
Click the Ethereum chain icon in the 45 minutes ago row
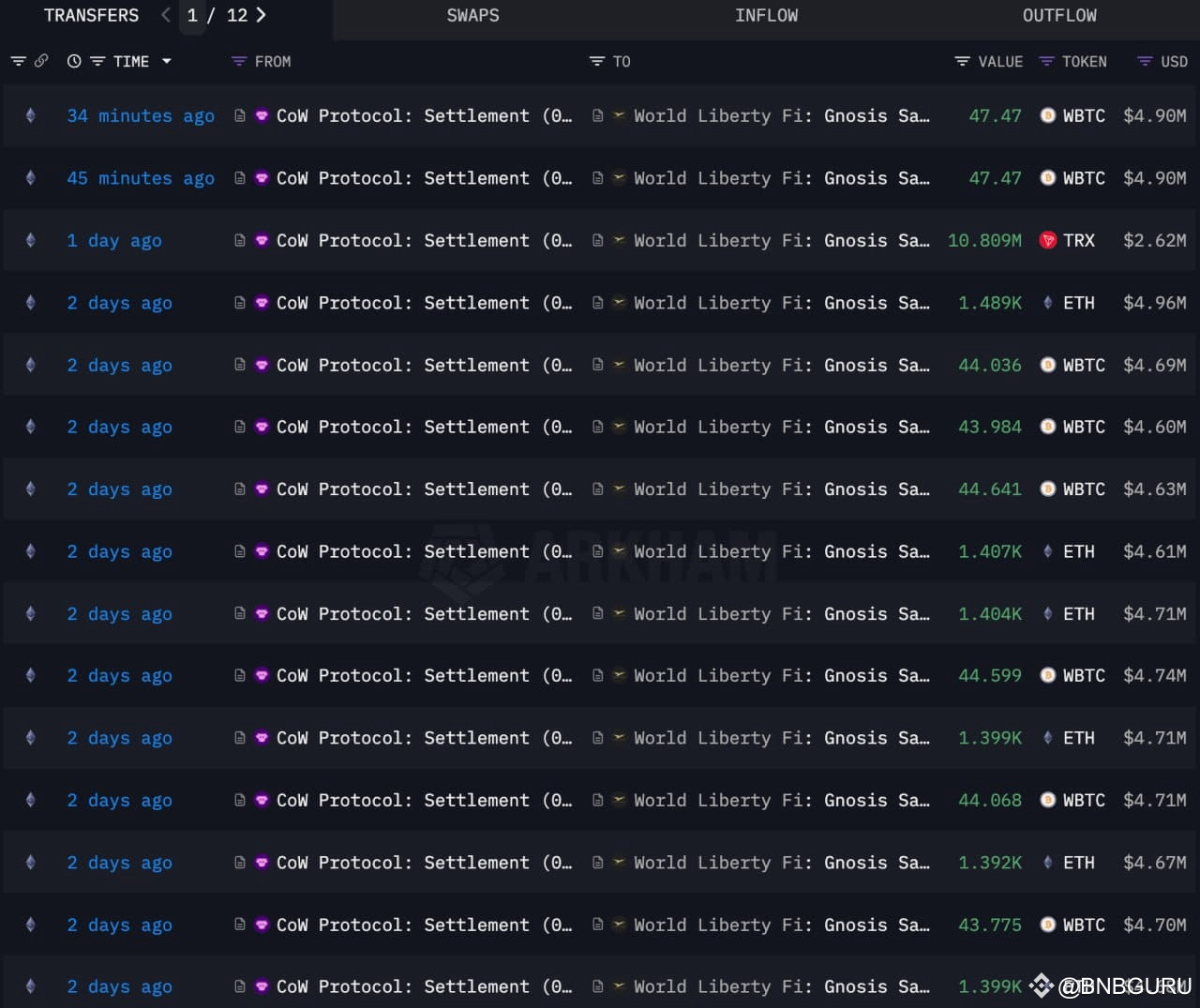[31, 178]
